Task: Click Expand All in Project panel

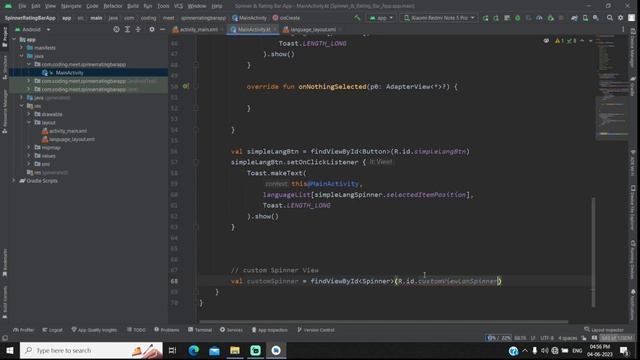Action: coord(127,29)
